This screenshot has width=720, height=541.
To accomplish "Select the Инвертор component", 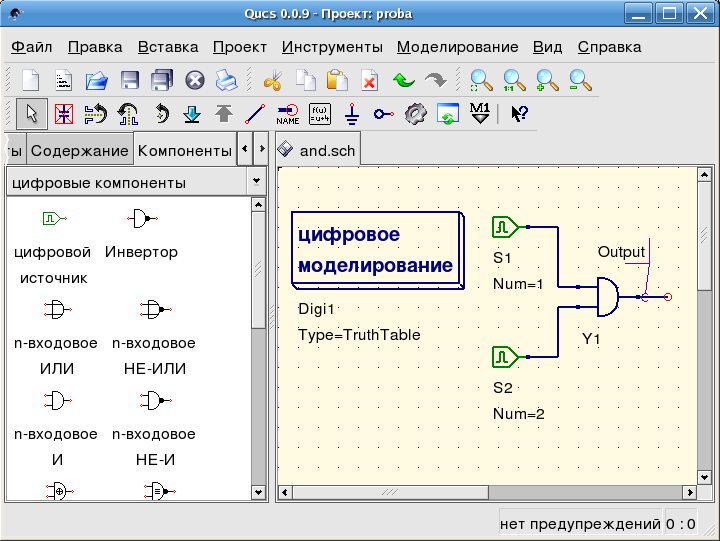I will (x=142, y=235).
